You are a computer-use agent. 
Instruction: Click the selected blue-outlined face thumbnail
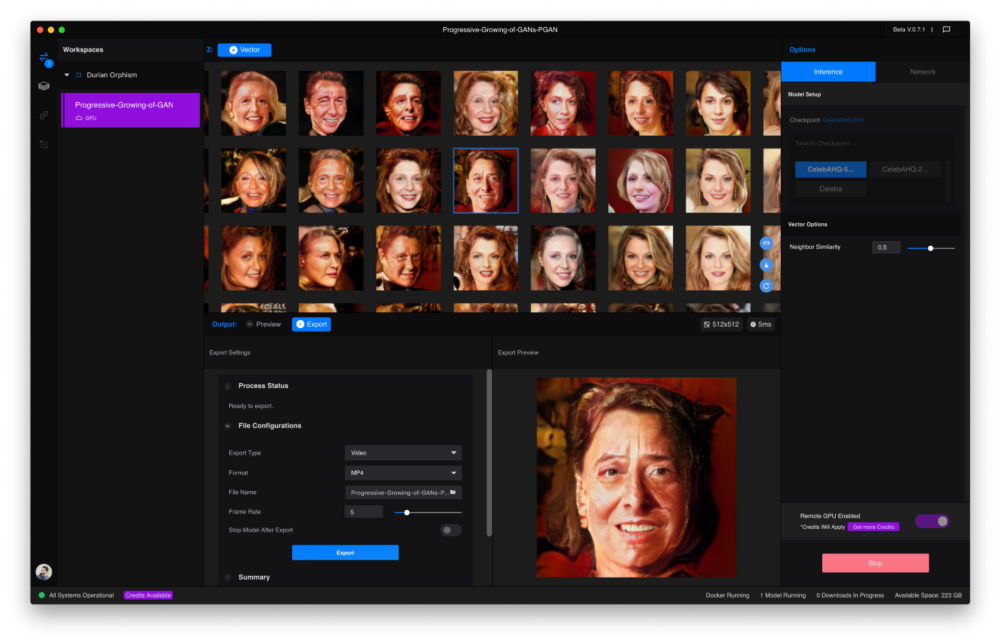click(485, 180)
